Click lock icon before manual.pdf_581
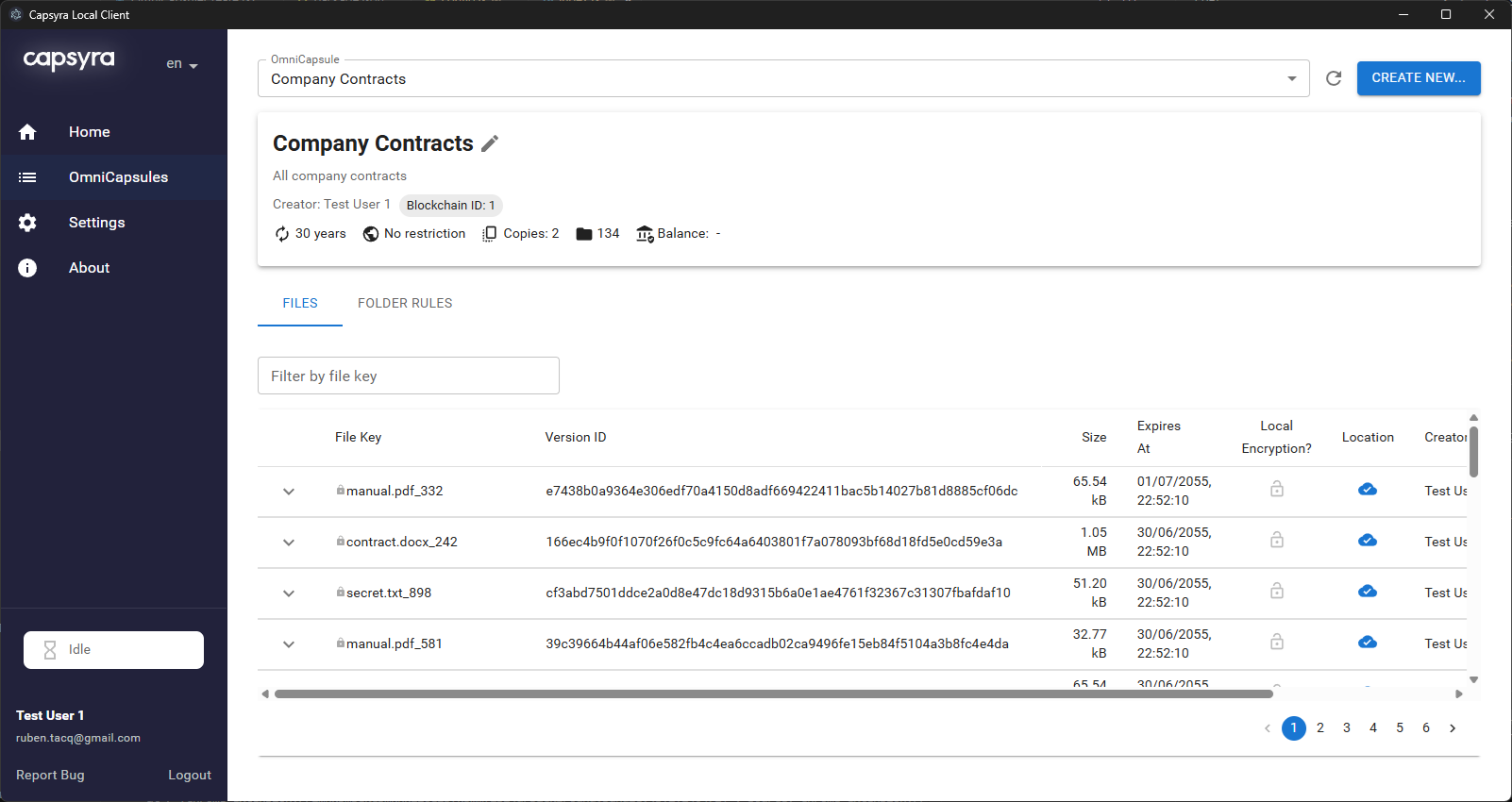Screen dimensions: 1512x802 [341, 643]
